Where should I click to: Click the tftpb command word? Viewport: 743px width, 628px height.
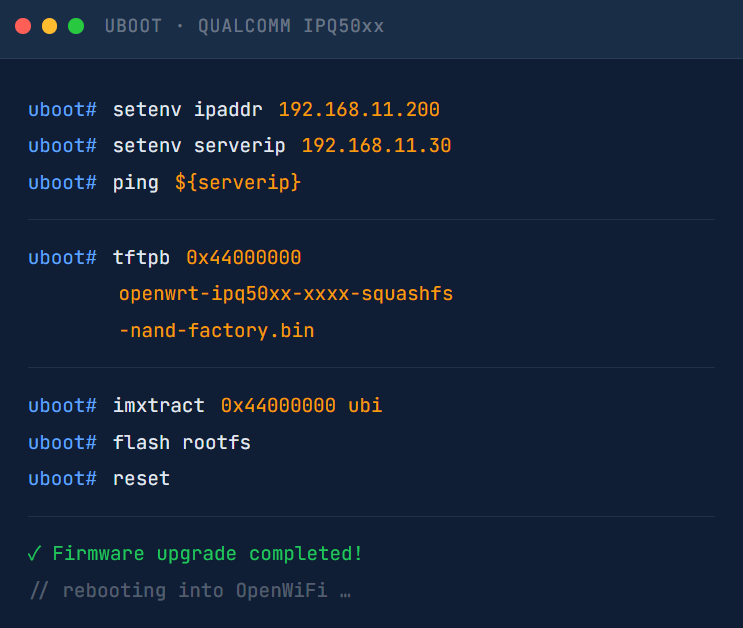[141, 258]
